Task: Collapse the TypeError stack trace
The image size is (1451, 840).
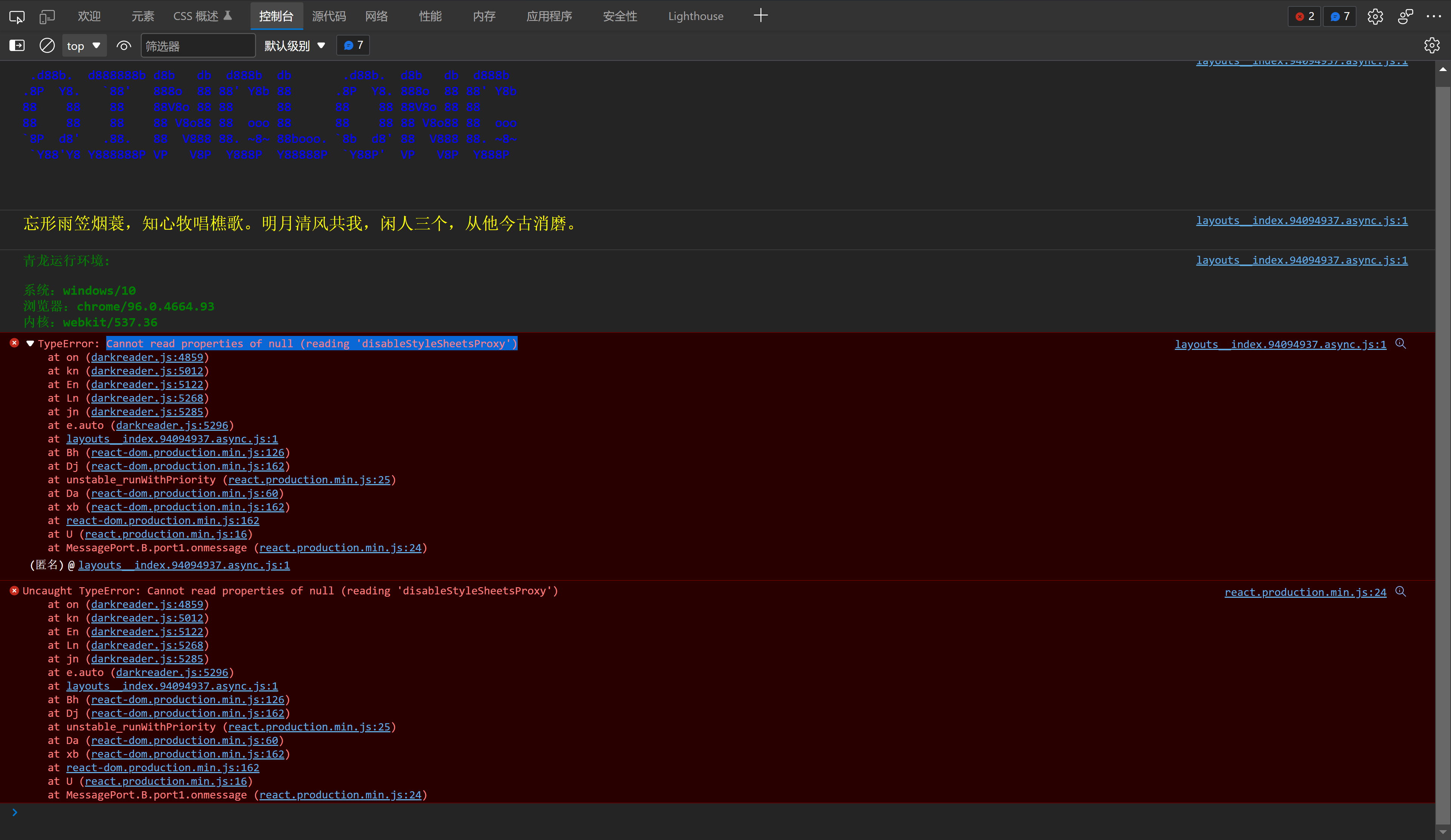Action: click(x=30, y=343)
